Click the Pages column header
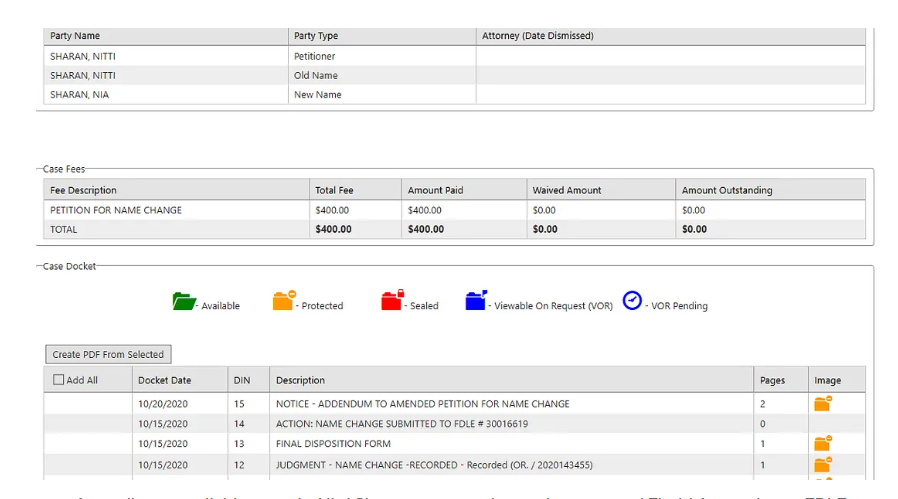This screenshot has width=898, height=499. click(x=772, y=380)
